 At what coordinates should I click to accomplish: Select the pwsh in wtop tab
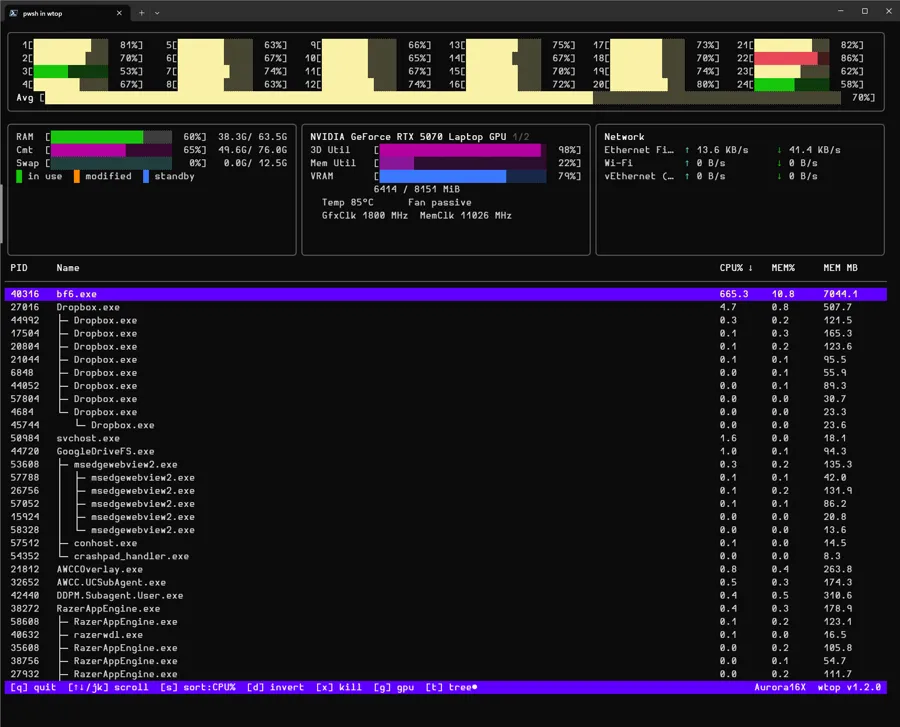tap(65, 13)
